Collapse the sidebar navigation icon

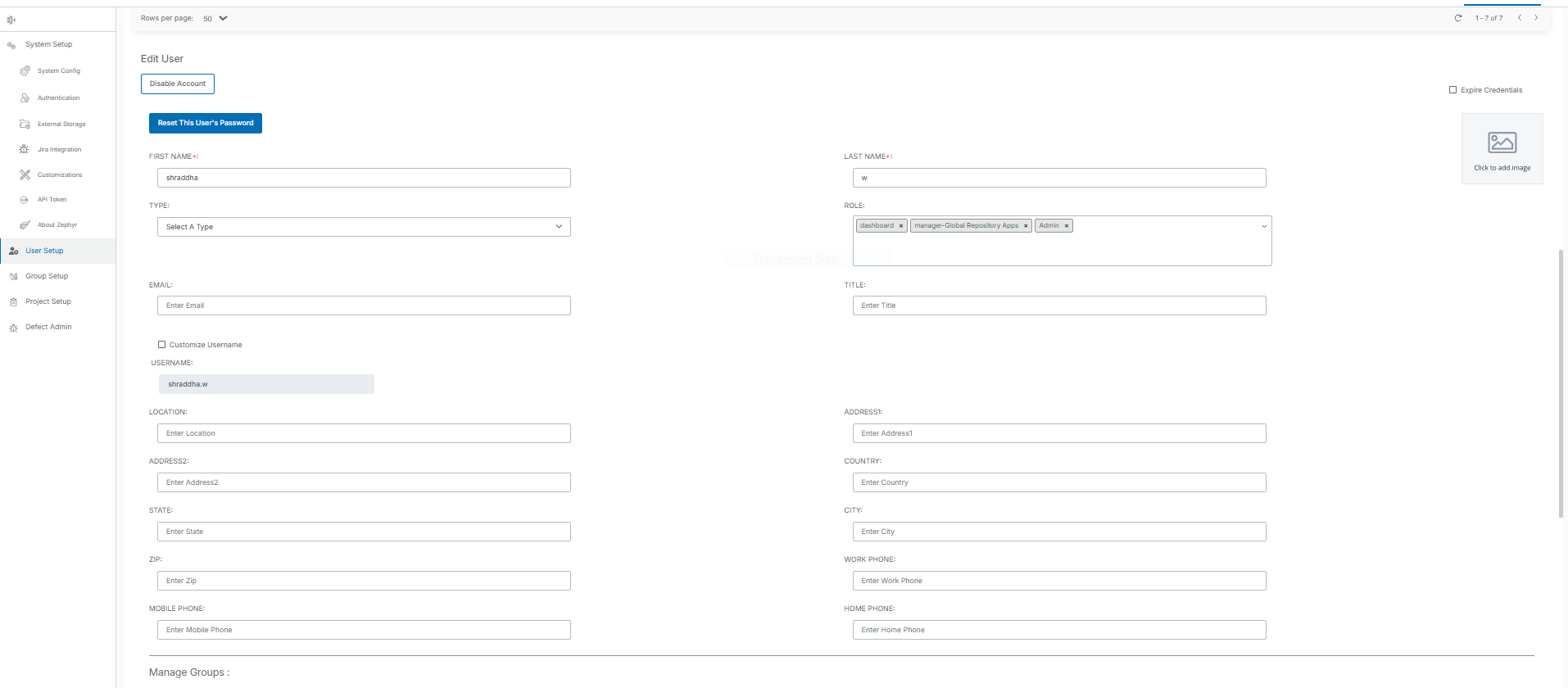coord(11,20)
